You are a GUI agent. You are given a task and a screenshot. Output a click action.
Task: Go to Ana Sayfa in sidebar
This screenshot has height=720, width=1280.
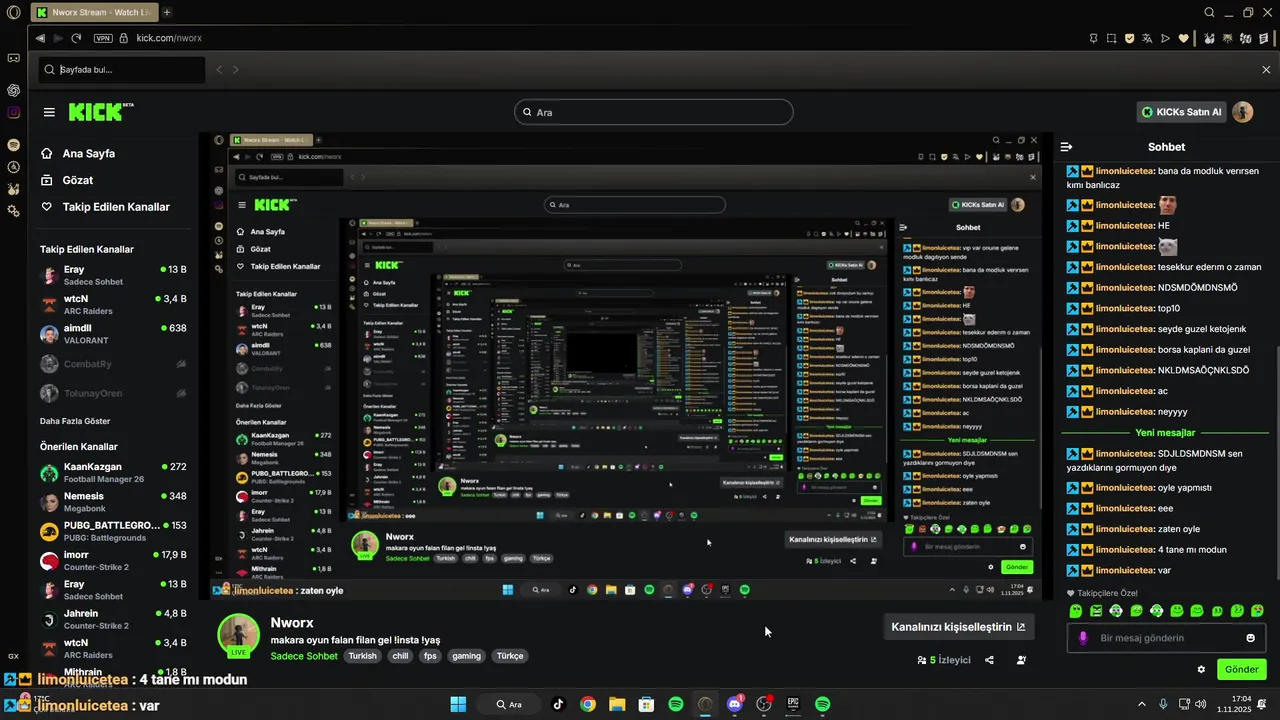tap(78, 153)
